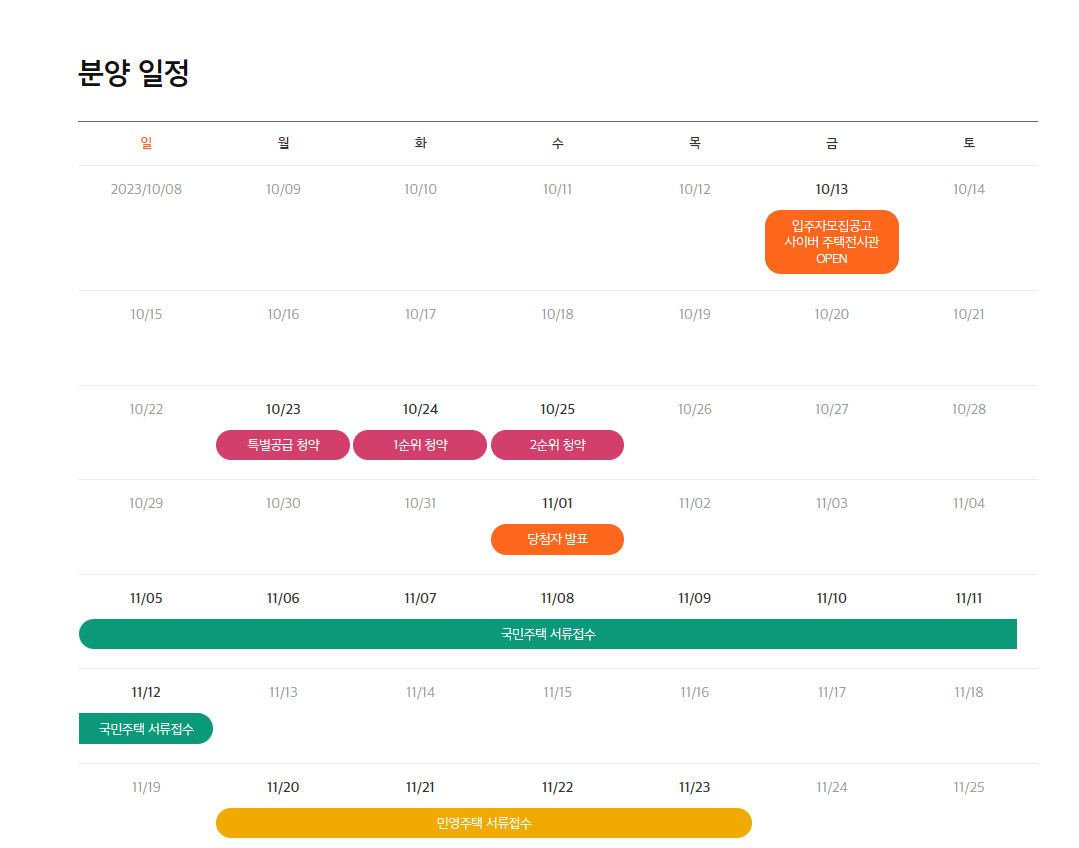Select the 금 (Friday) column header
Viewport: 1079px width, 848px height.
pyautogui.click(x=832, y=142)
